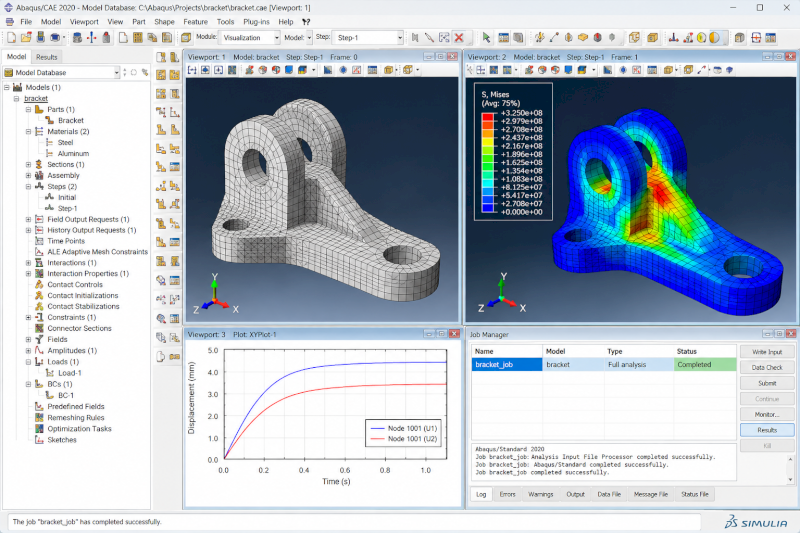Click the Monitor... button
Image resolution: width=800 pixels, height=533 pixels.
[x=767, y=414]
